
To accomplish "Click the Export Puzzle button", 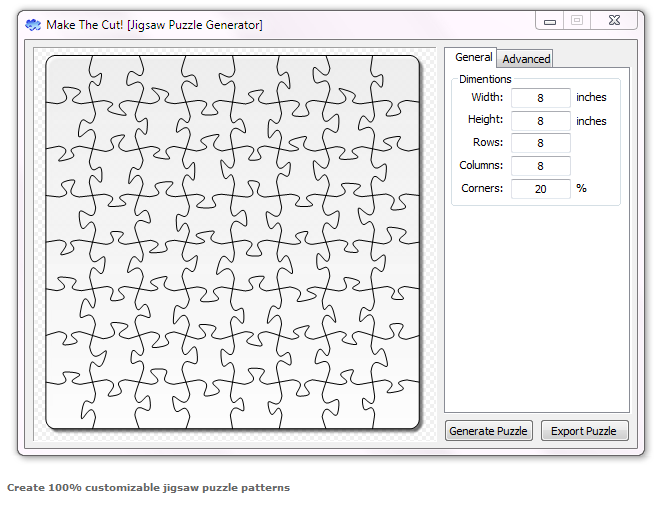I will pos(585,431).
